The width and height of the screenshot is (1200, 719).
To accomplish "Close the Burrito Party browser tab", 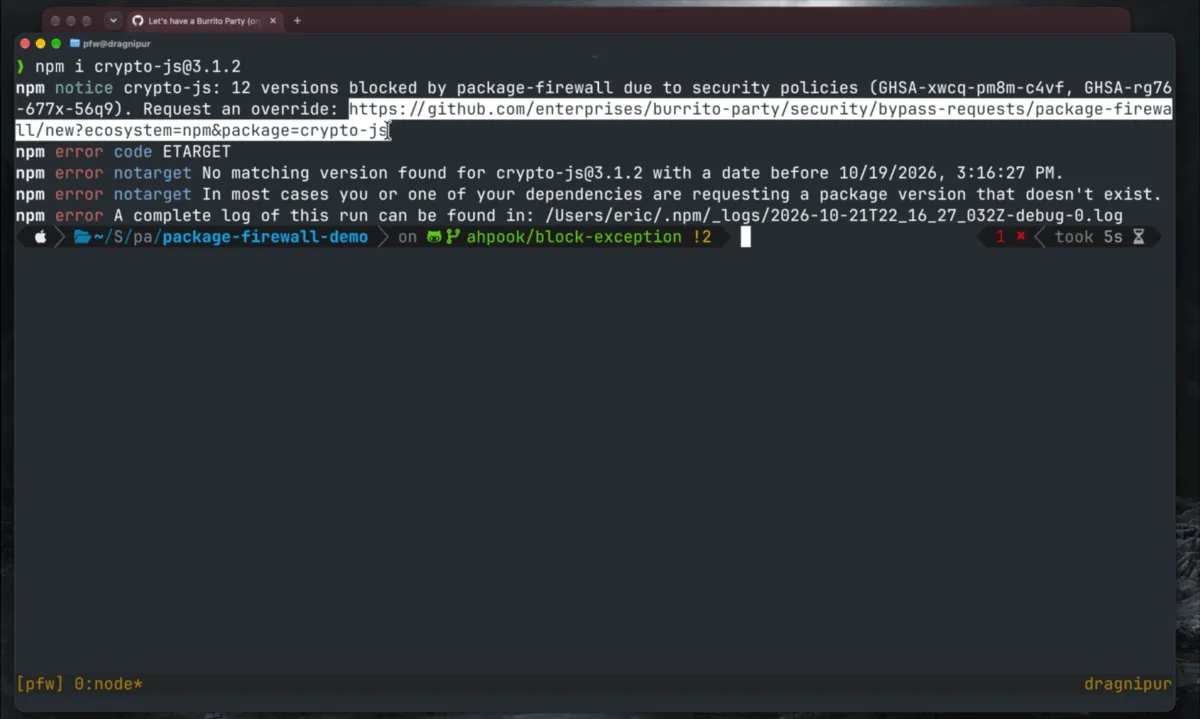I will point(273,20).
